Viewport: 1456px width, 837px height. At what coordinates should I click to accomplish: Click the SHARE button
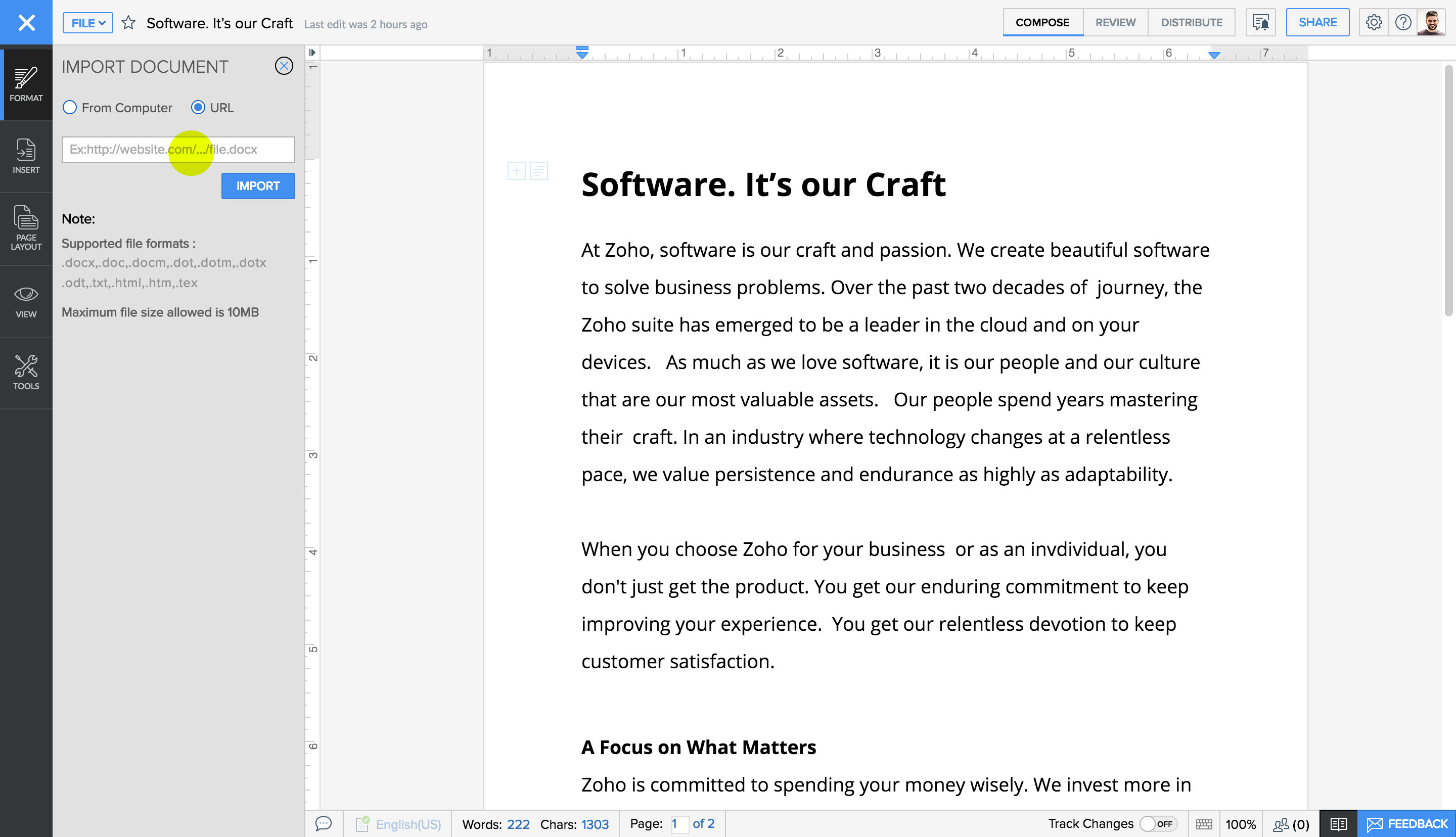pos(1317,22)
